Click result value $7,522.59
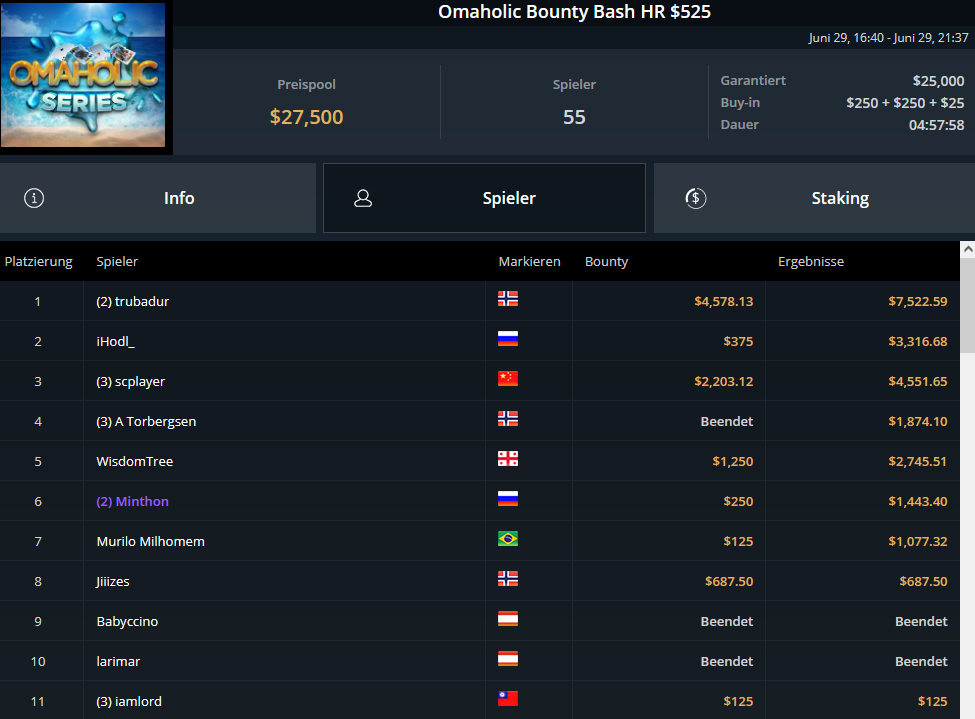This screenshot has height=719, width=975. tap(918, 301)
